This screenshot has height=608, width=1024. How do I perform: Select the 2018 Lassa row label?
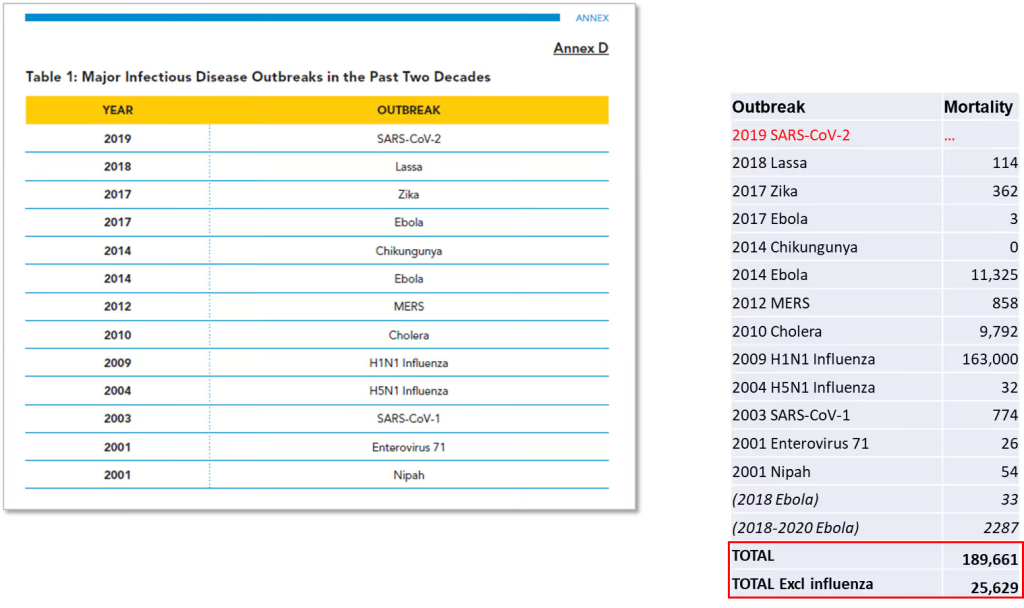pos(769,163)
